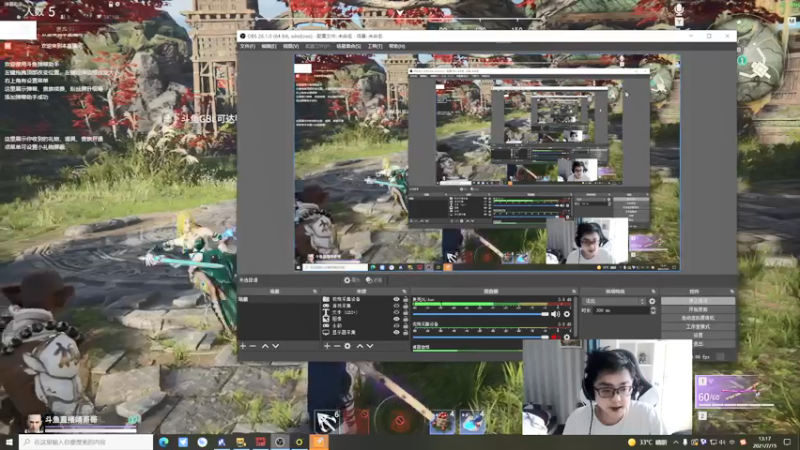Open the 场景集合(S) menu in OBS
The height and width of the screenshot is (450, 800).
point(348,46)
